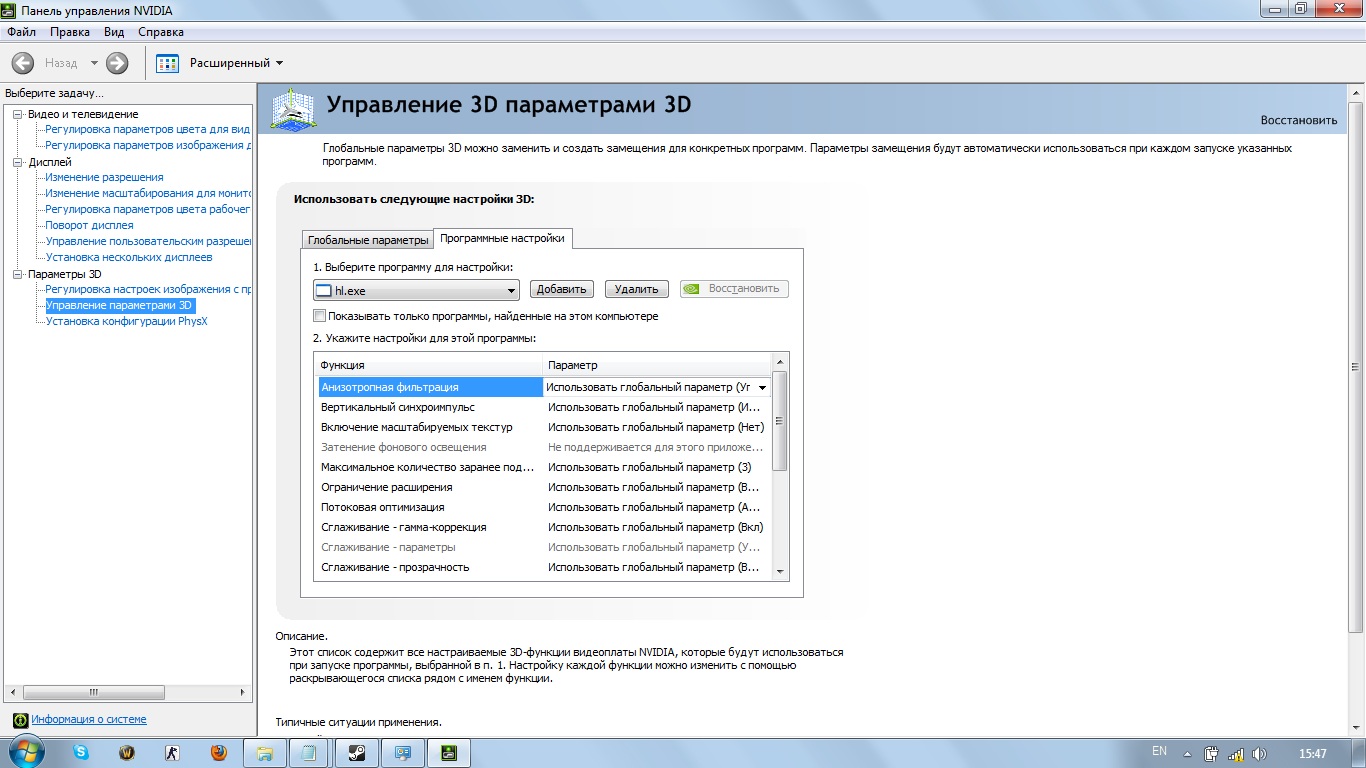Launch World of Warcraft taskbar icon
The height and width of the screenshot is (768, 1366).
[127, 752]
